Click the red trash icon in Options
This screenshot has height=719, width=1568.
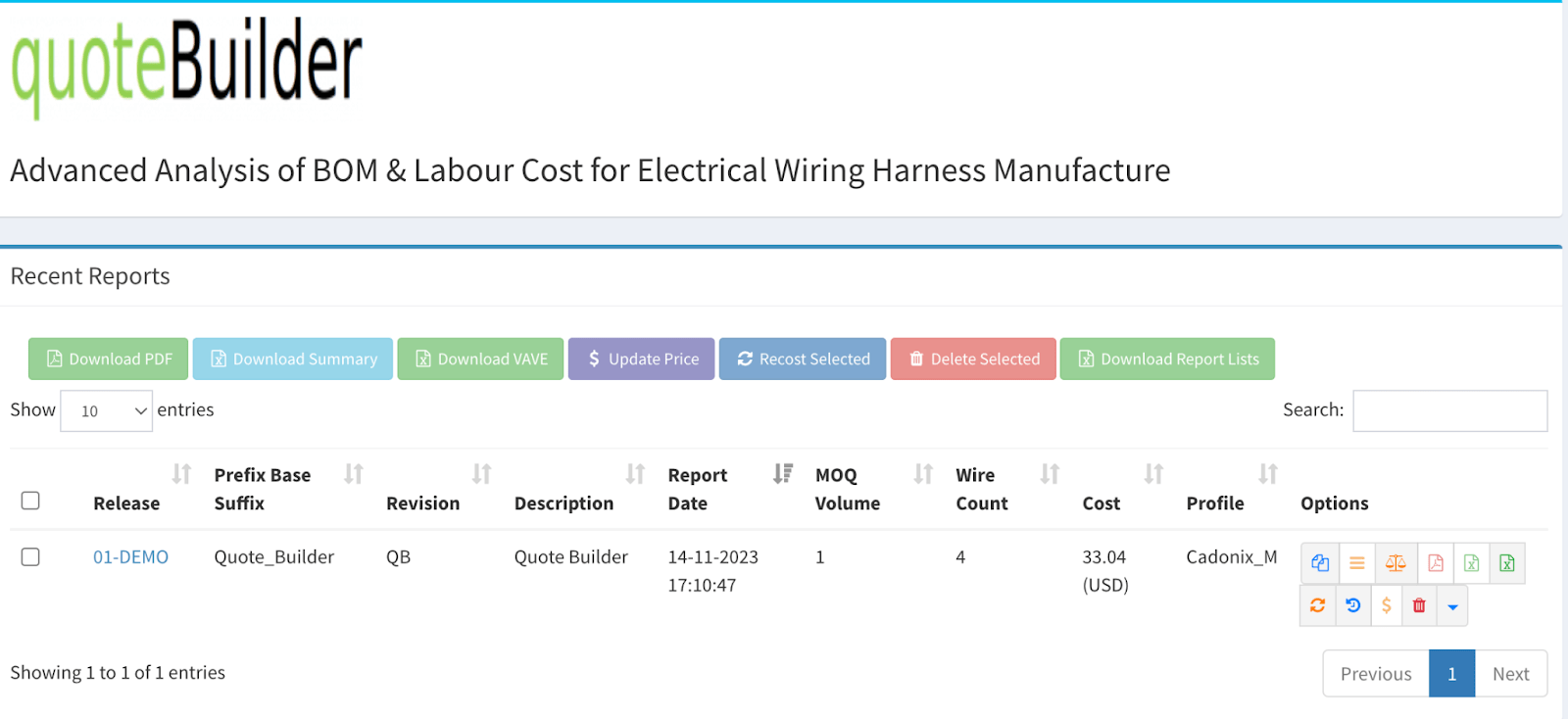1418,605
